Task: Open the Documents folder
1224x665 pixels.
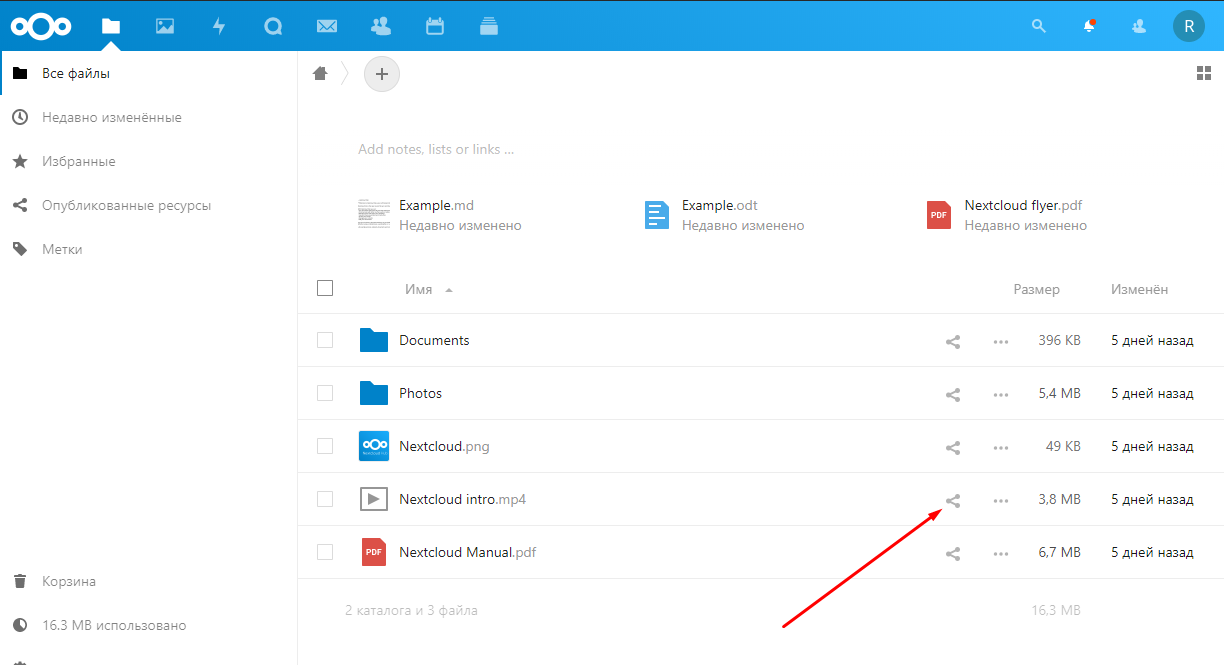Action: point(434,340)
